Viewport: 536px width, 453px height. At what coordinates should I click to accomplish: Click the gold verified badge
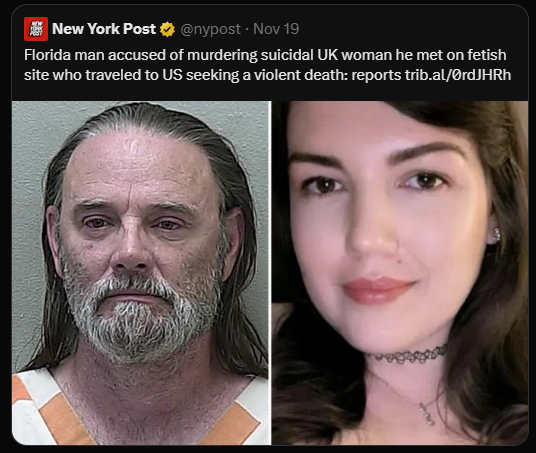[167, 29]
